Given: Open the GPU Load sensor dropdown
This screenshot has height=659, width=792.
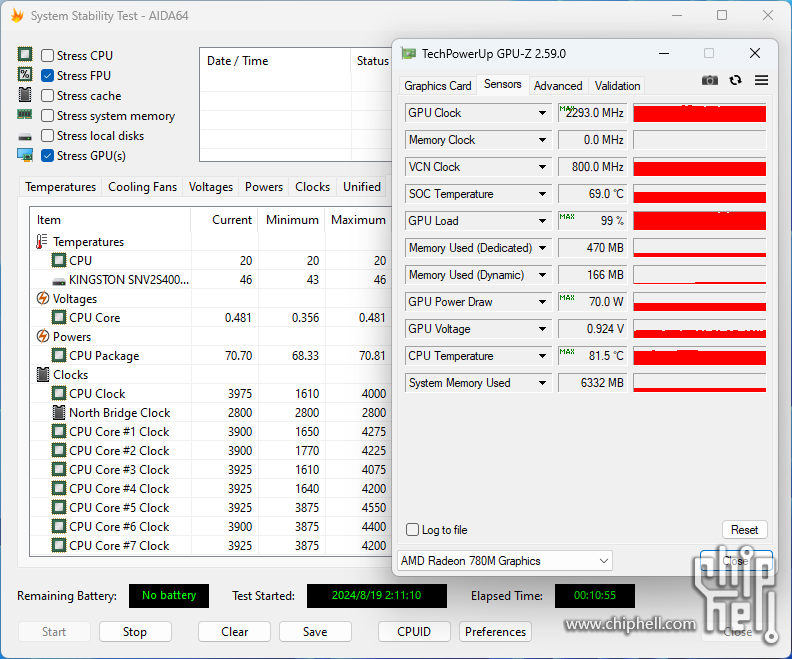Looking at the screenshot, I should [542, 221].
